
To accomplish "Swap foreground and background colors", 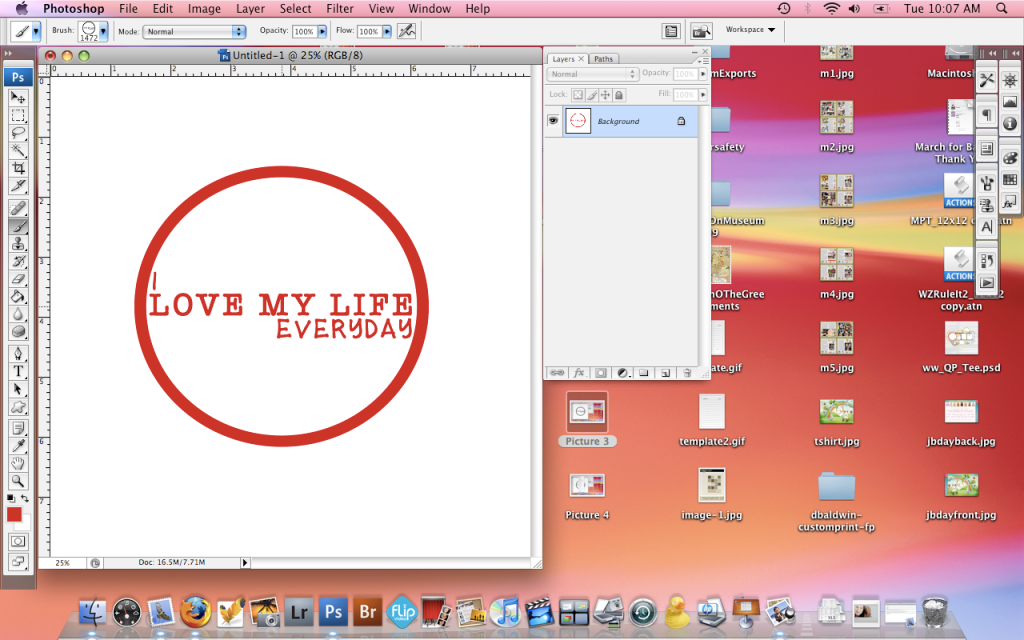I will 25,499.
